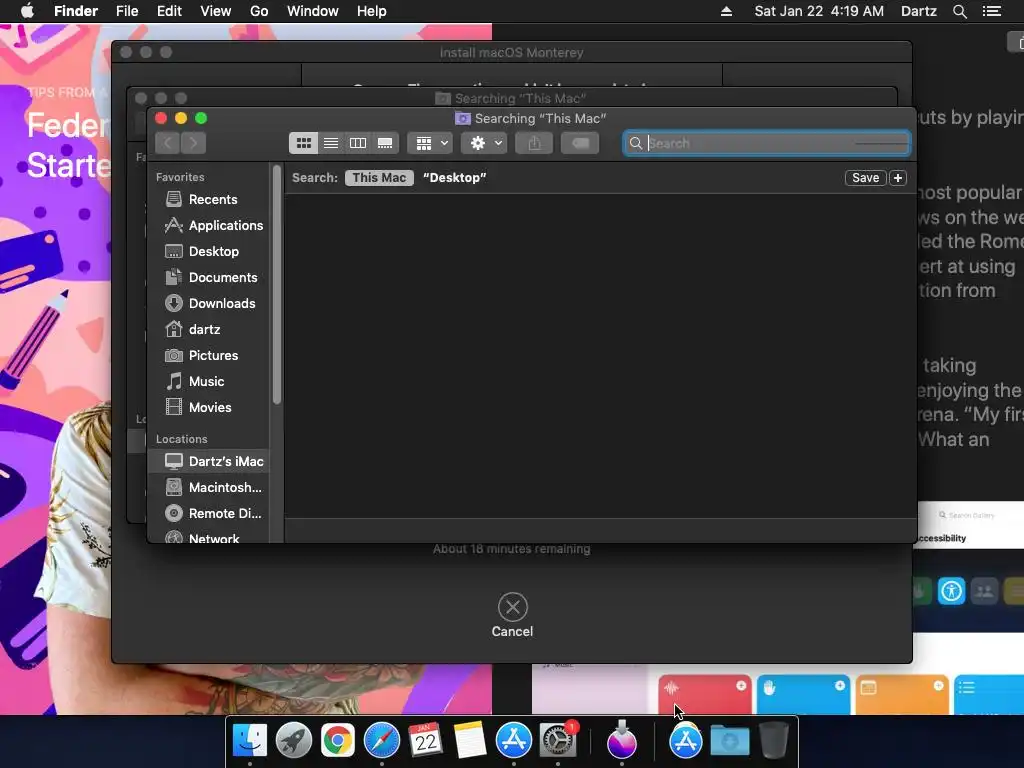The image size is (1024, 768).
Task: Add the red shortcut card with plus
Action: [x=741, y=685]
